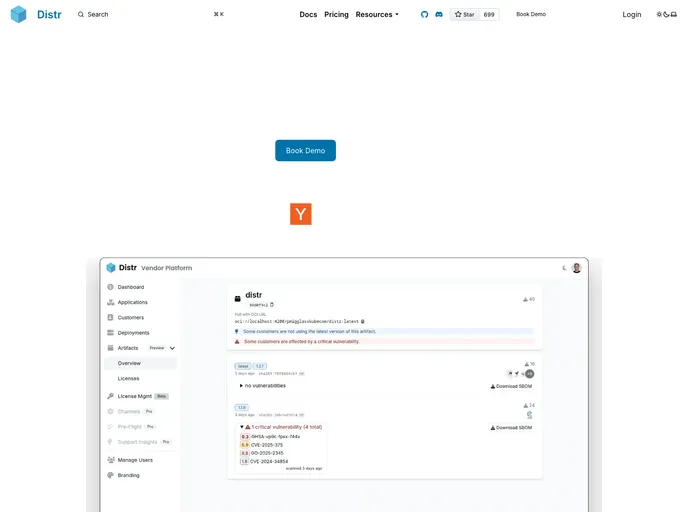Screen dimensions: 688x512
Task: Click the Login link
Action: [631, 14]
